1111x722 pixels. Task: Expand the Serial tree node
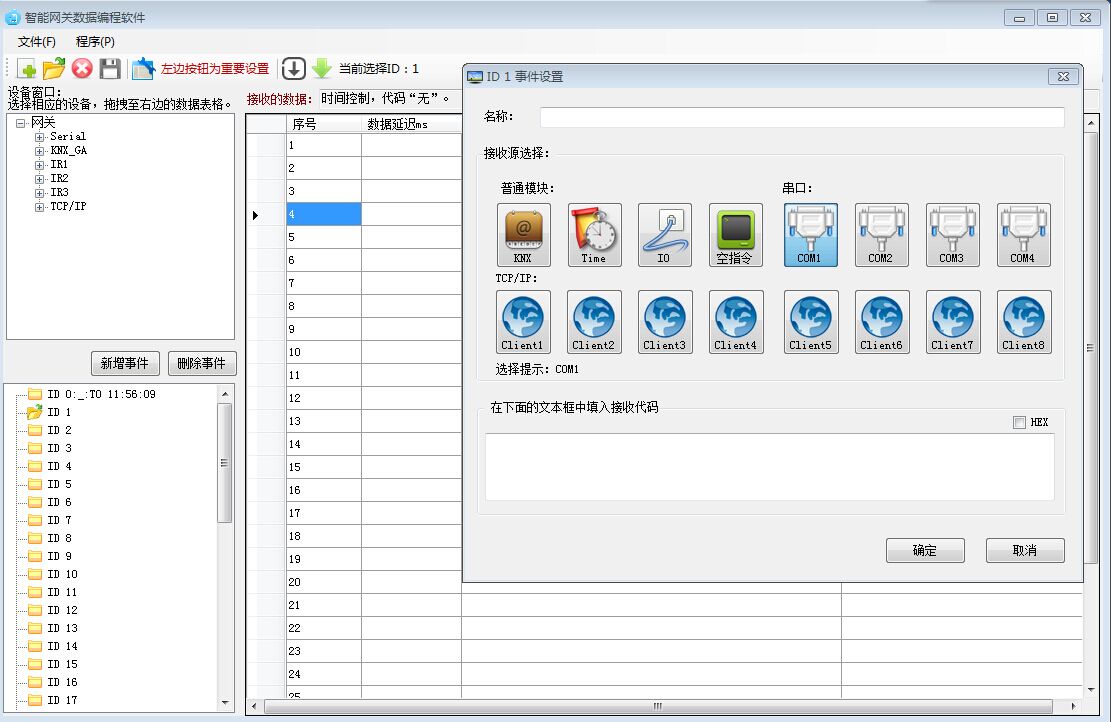(40, 137)
